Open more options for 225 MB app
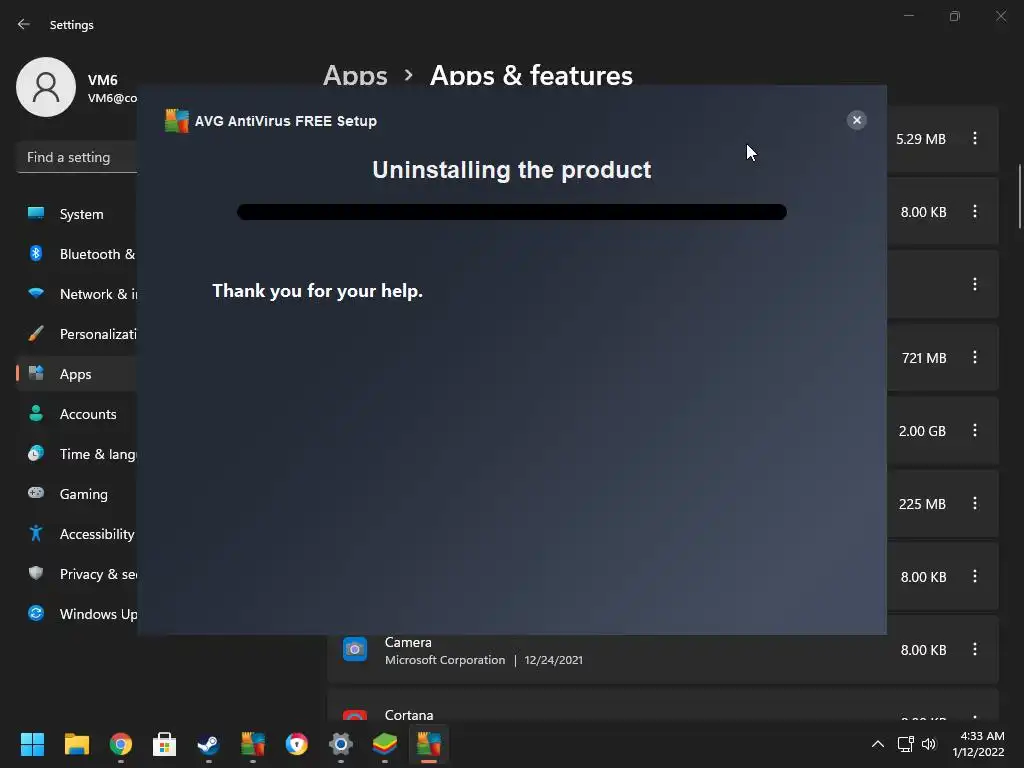The image size is (1024, 768). [x=974, y=504]
